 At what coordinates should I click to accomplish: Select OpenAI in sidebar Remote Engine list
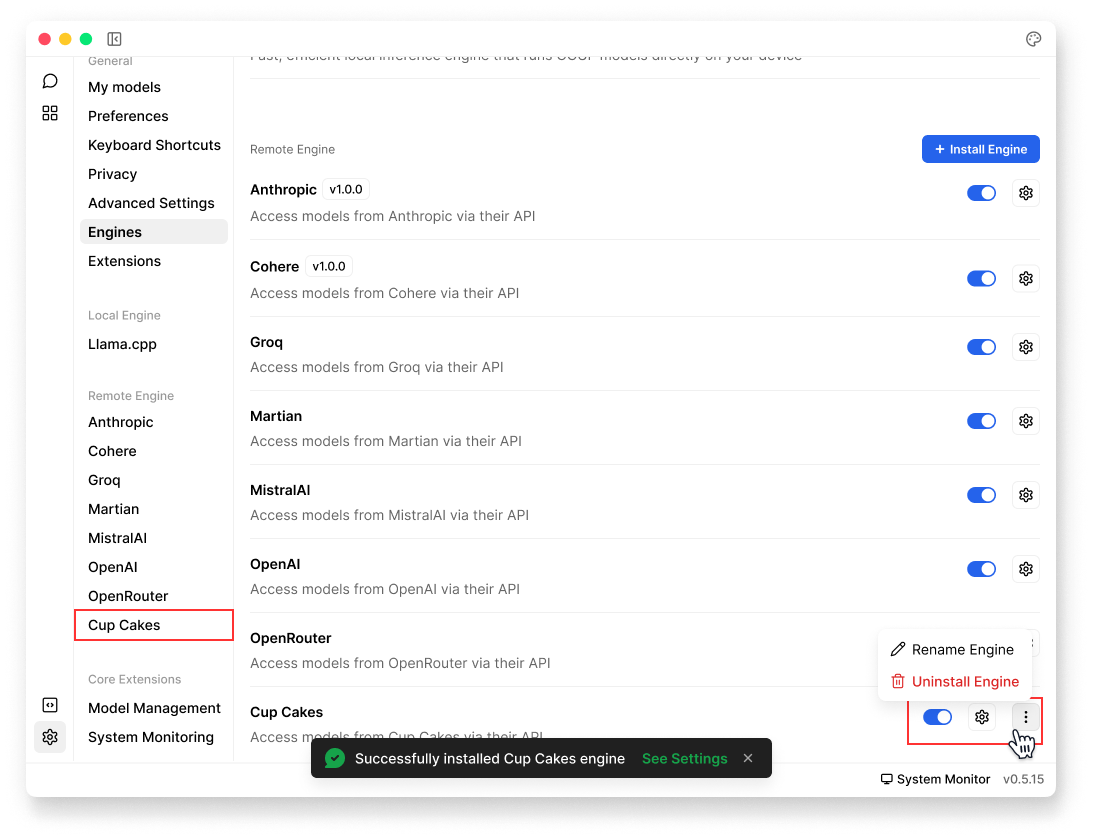pyautogui.click(x=113, y=567)
